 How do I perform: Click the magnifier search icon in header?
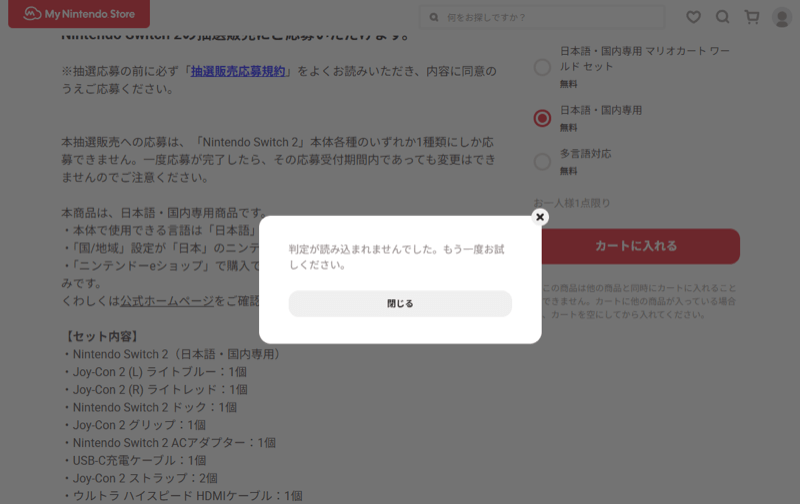click(722, 17)
